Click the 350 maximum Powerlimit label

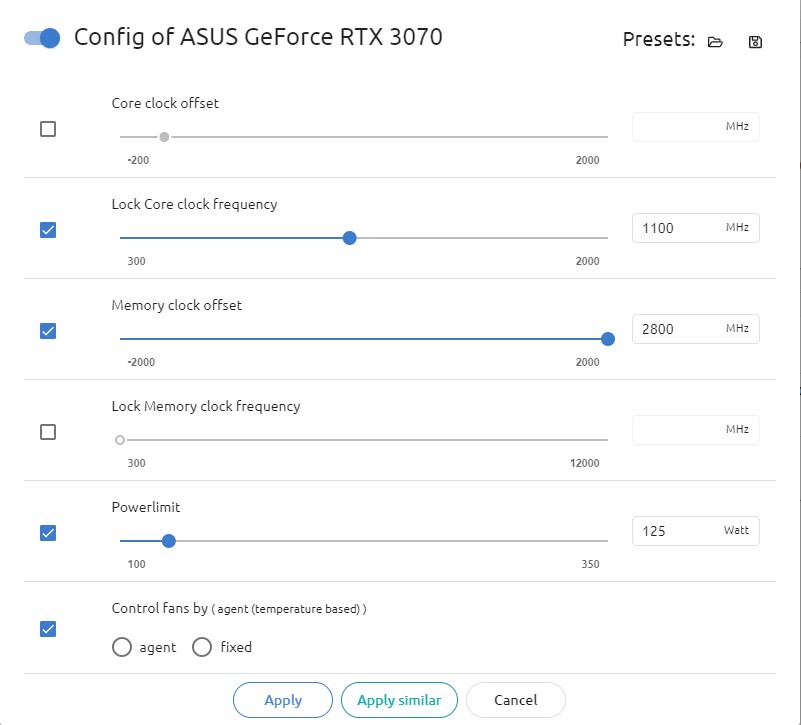point(591,564)
